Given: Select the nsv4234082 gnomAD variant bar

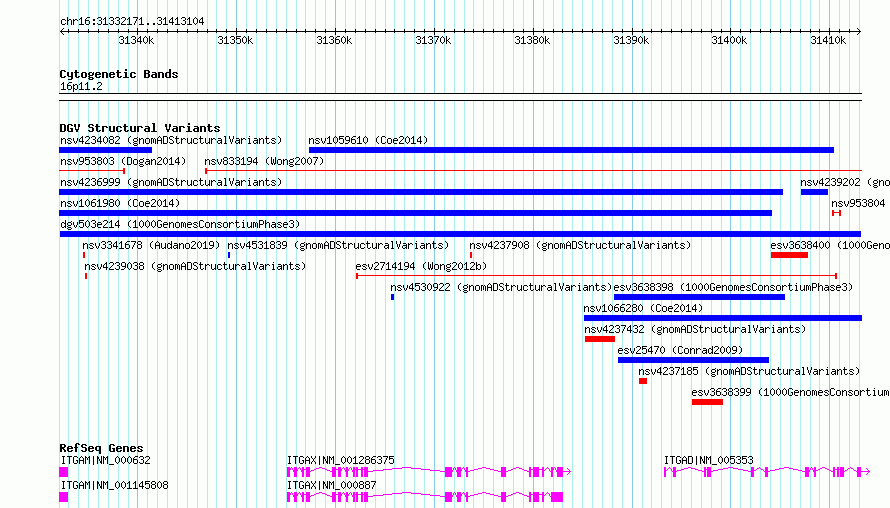Looking at the screenshot, I should [x=106, y=150].
